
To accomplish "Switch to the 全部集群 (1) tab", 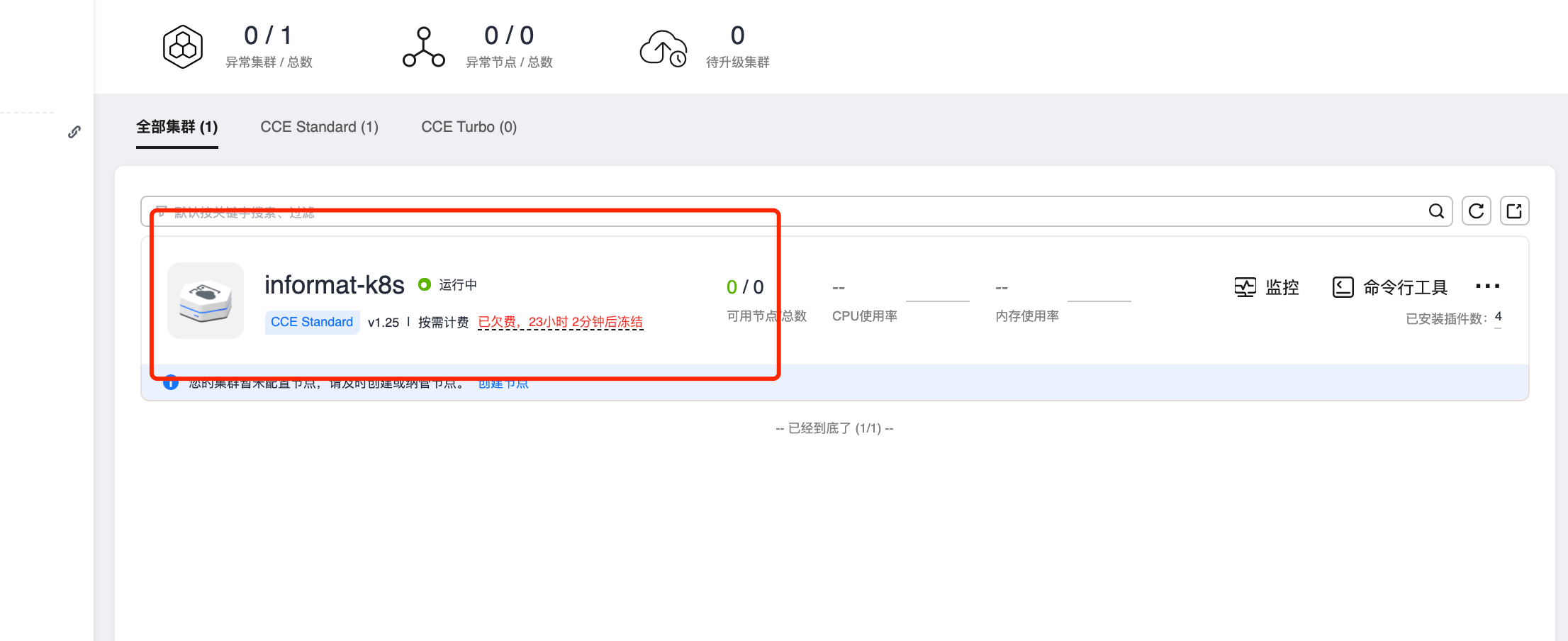I will (177, 127).
